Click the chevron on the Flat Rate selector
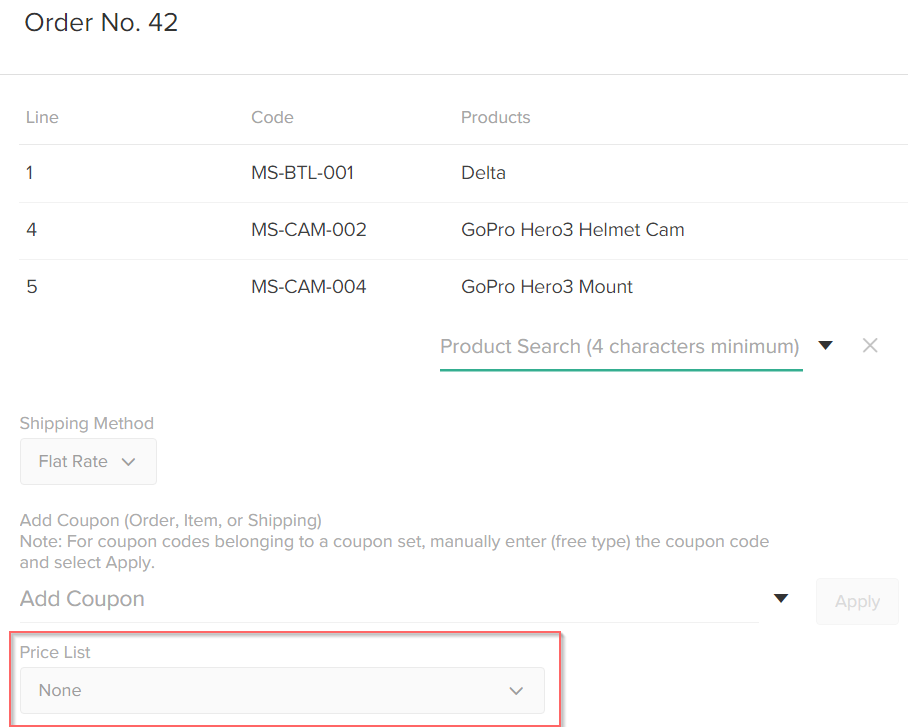This screenshot has height=727, width=908. [128, 461]
